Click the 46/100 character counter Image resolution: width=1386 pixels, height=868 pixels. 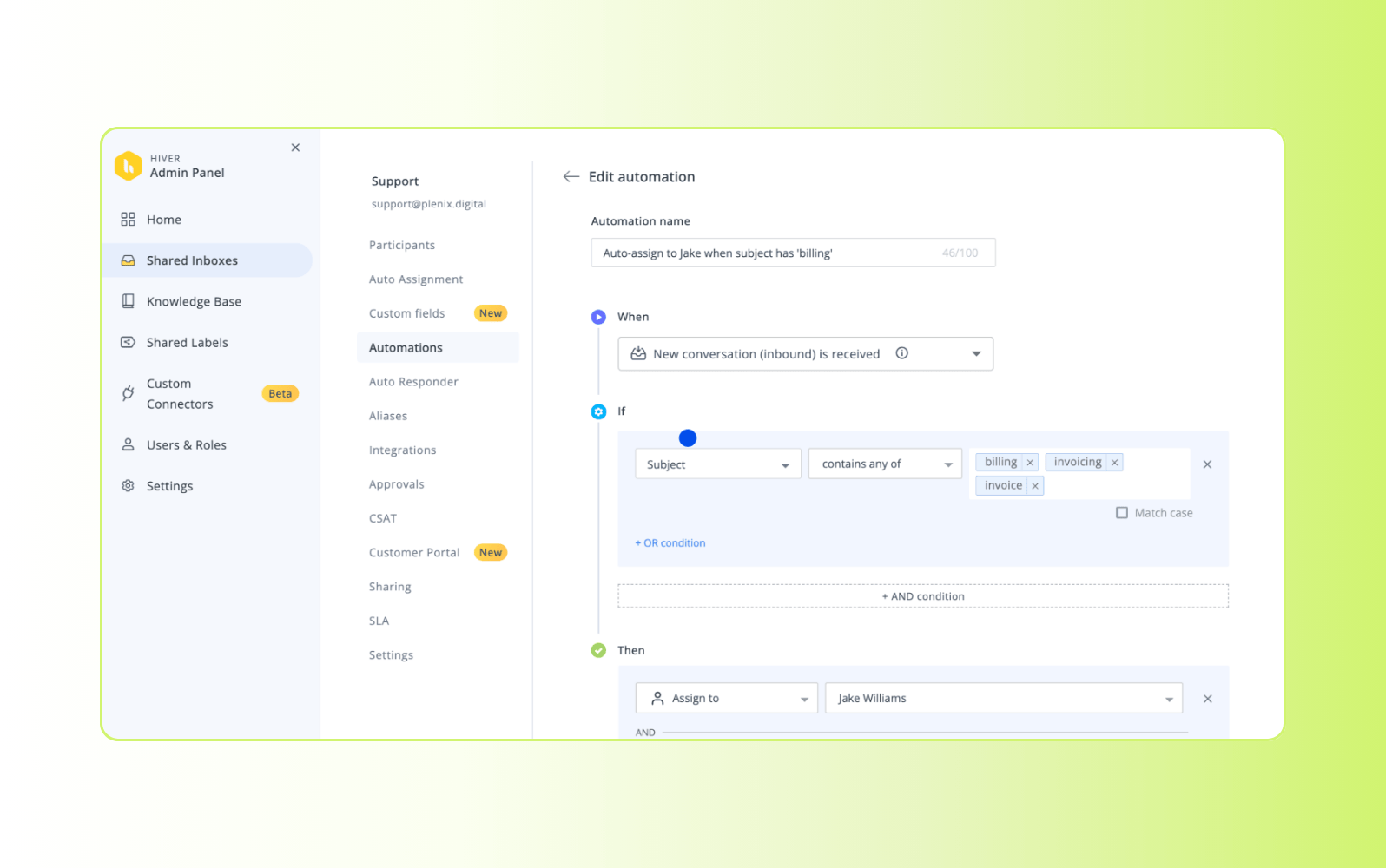(x=960, y=253)
